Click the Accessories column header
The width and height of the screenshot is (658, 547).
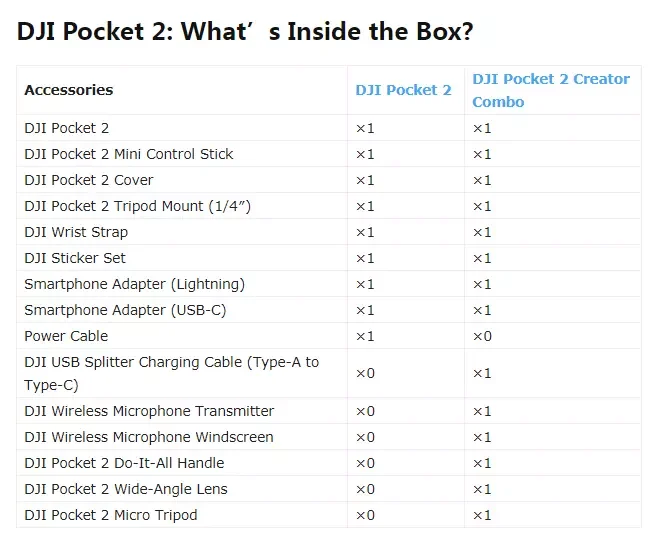[x=69, y=90]
